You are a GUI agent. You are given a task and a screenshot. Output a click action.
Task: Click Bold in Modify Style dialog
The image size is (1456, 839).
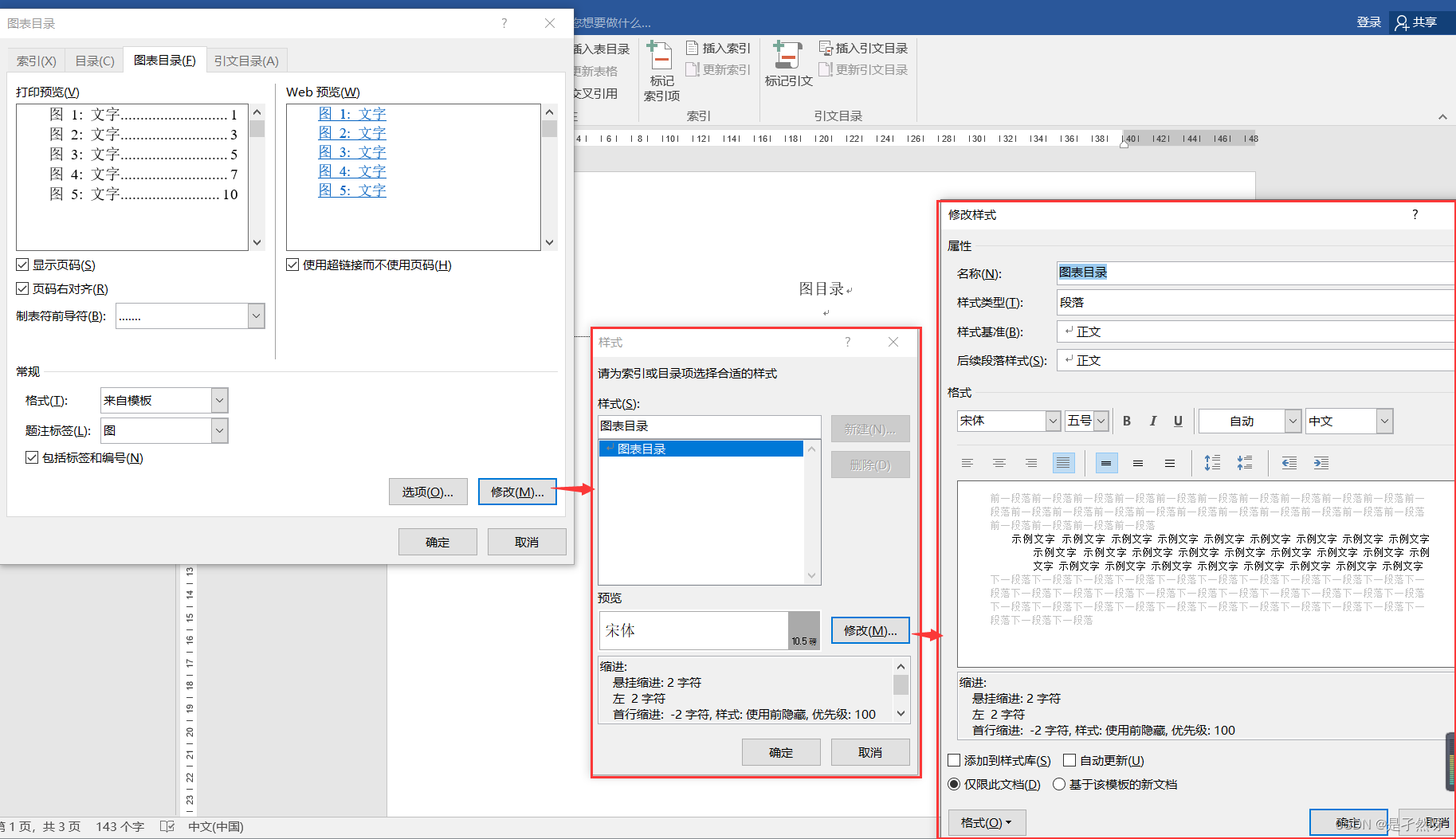[1127, 421]
